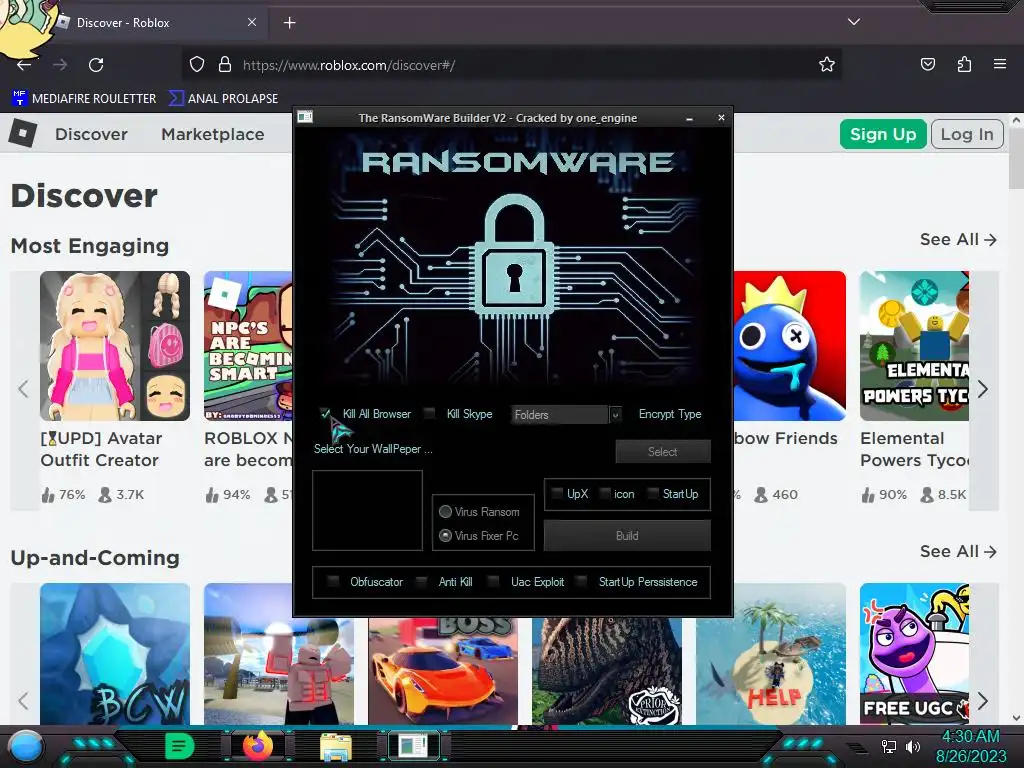Viewport: 1024px width, 768px height.
Task: Open the Start orb on the taskbar
Action: [25, 746]
